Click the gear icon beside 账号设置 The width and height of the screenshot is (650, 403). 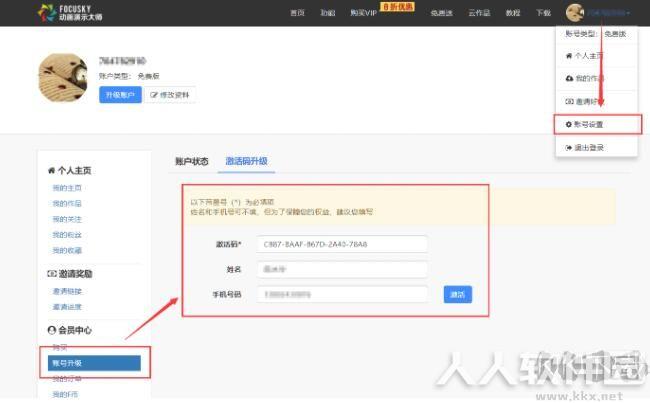tap(568, 124)
